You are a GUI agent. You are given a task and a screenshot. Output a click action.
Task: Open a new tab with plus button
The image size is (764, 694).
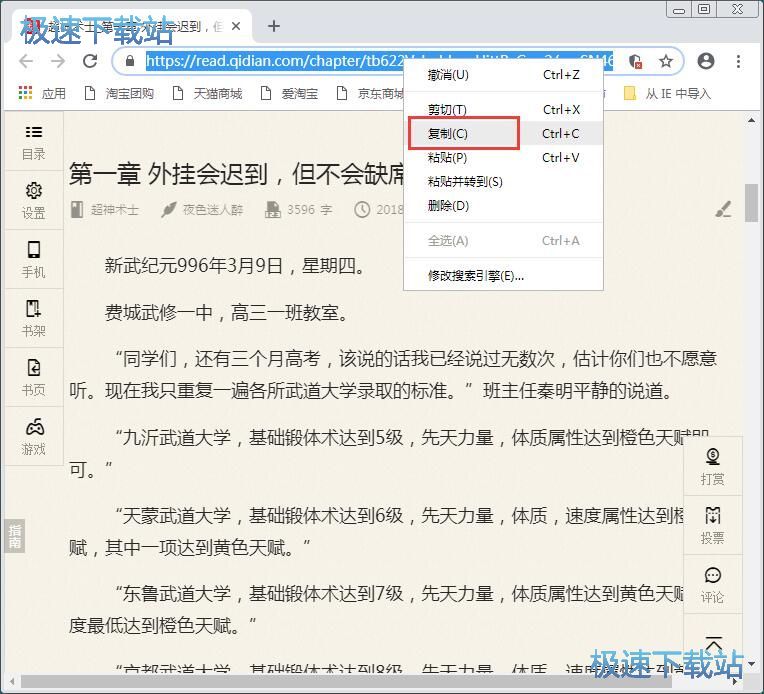274,26
